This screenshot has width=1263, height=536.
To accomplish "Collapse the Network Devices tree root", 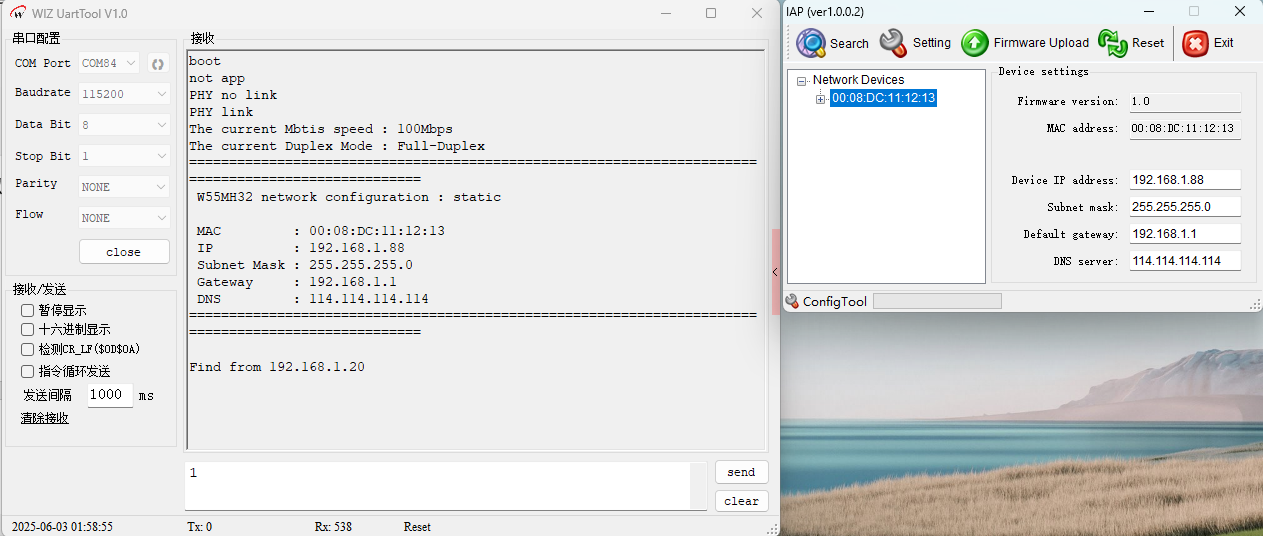I will pos(802,81).
